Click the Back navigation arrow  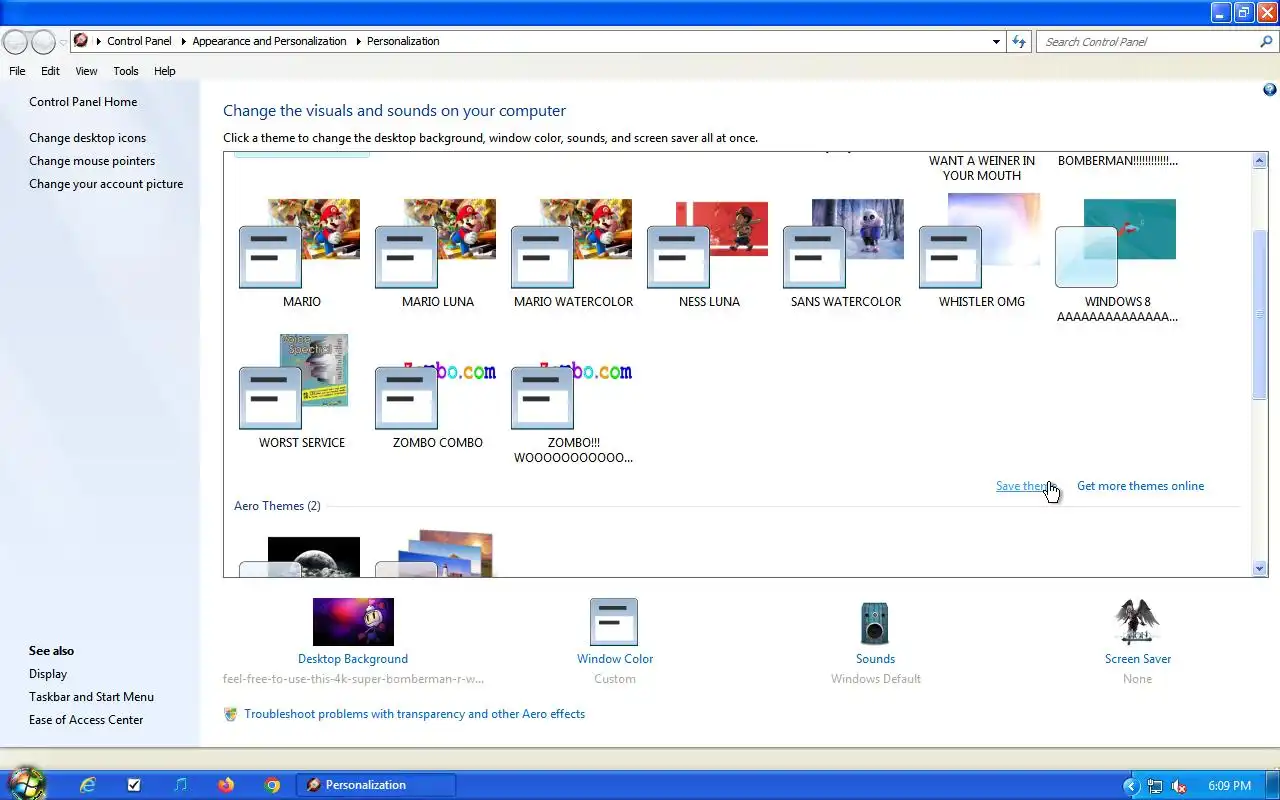[x=15, y=41]
